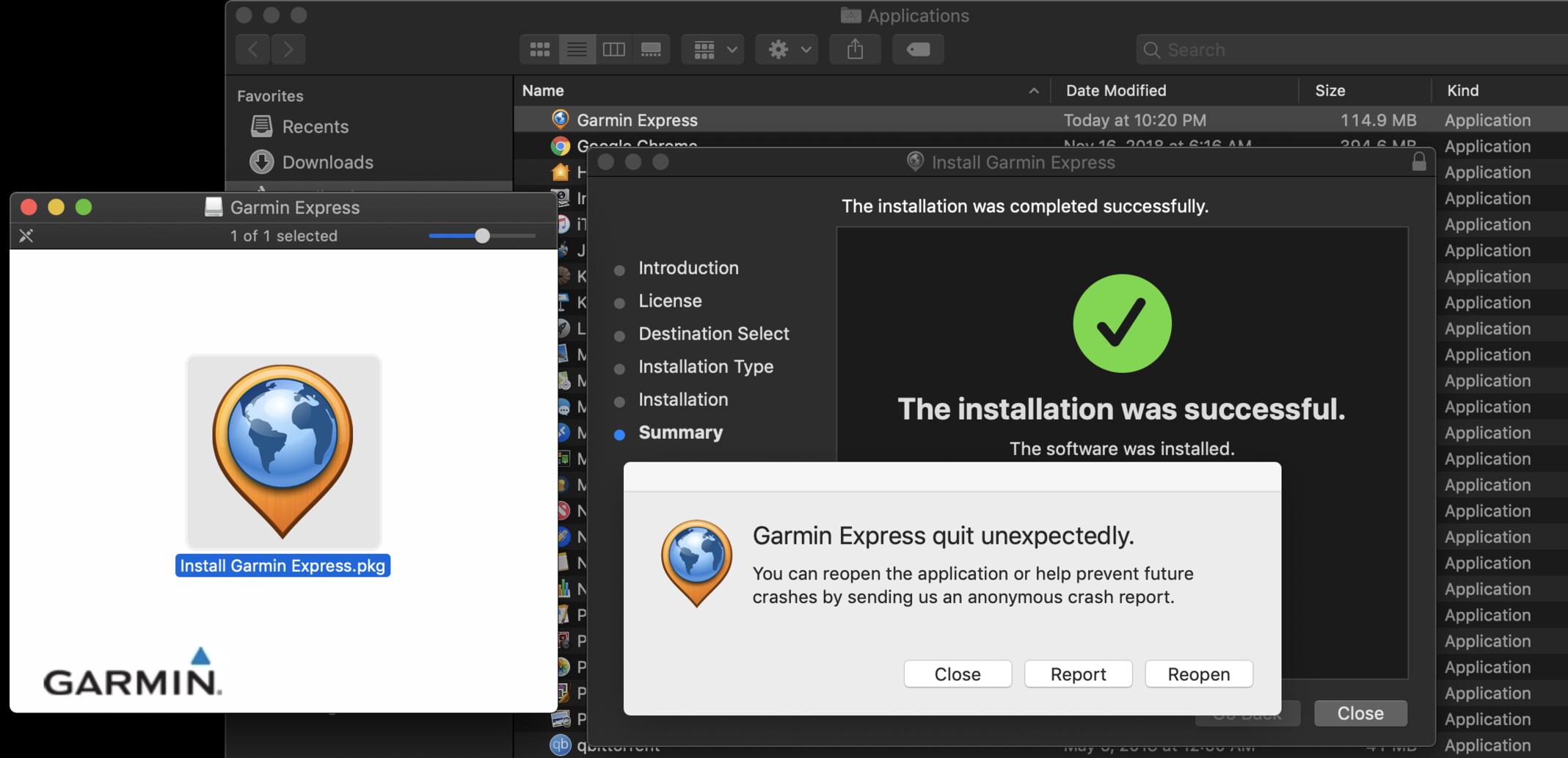Image resolution: width=1568 pixels, height=758 pixels.
Task: Switch Finder to list view
Action: coord(577,49)
